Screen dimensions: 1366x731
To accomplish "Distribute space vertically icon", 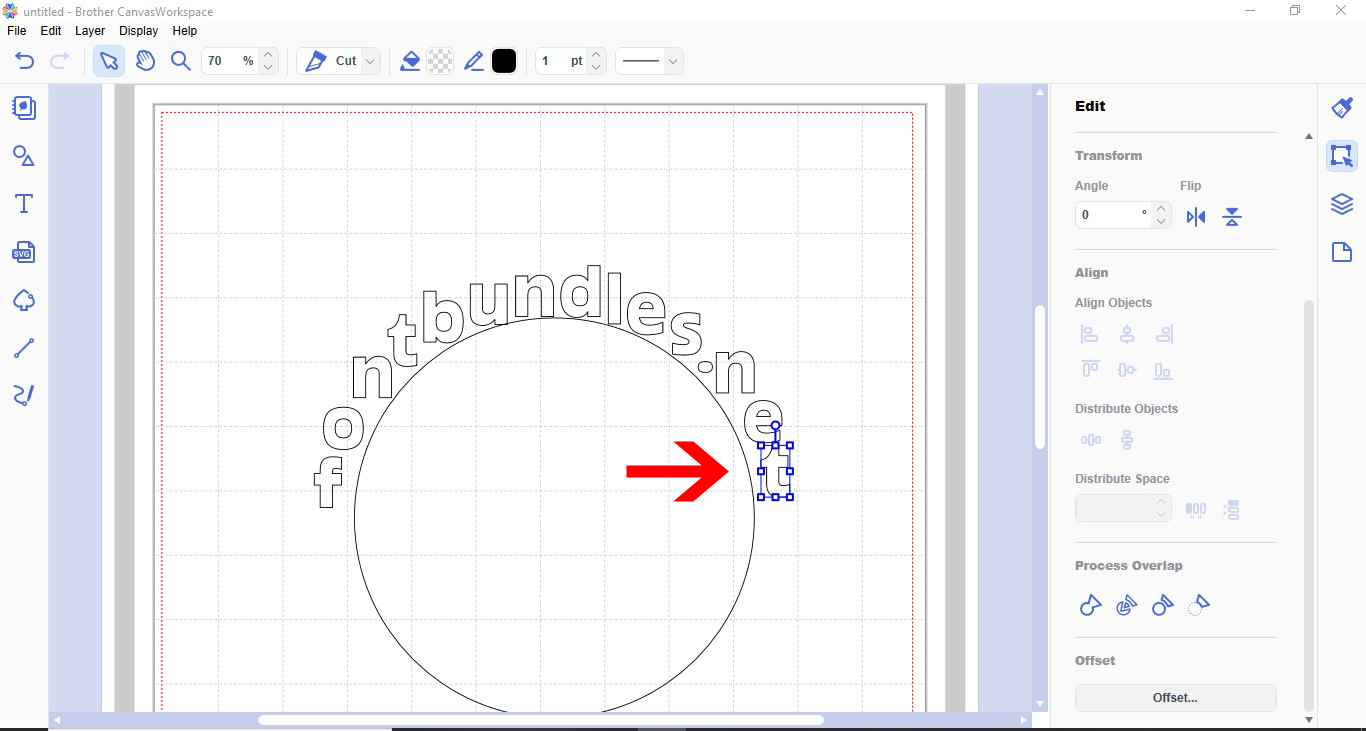I will tap(1232, 510).
